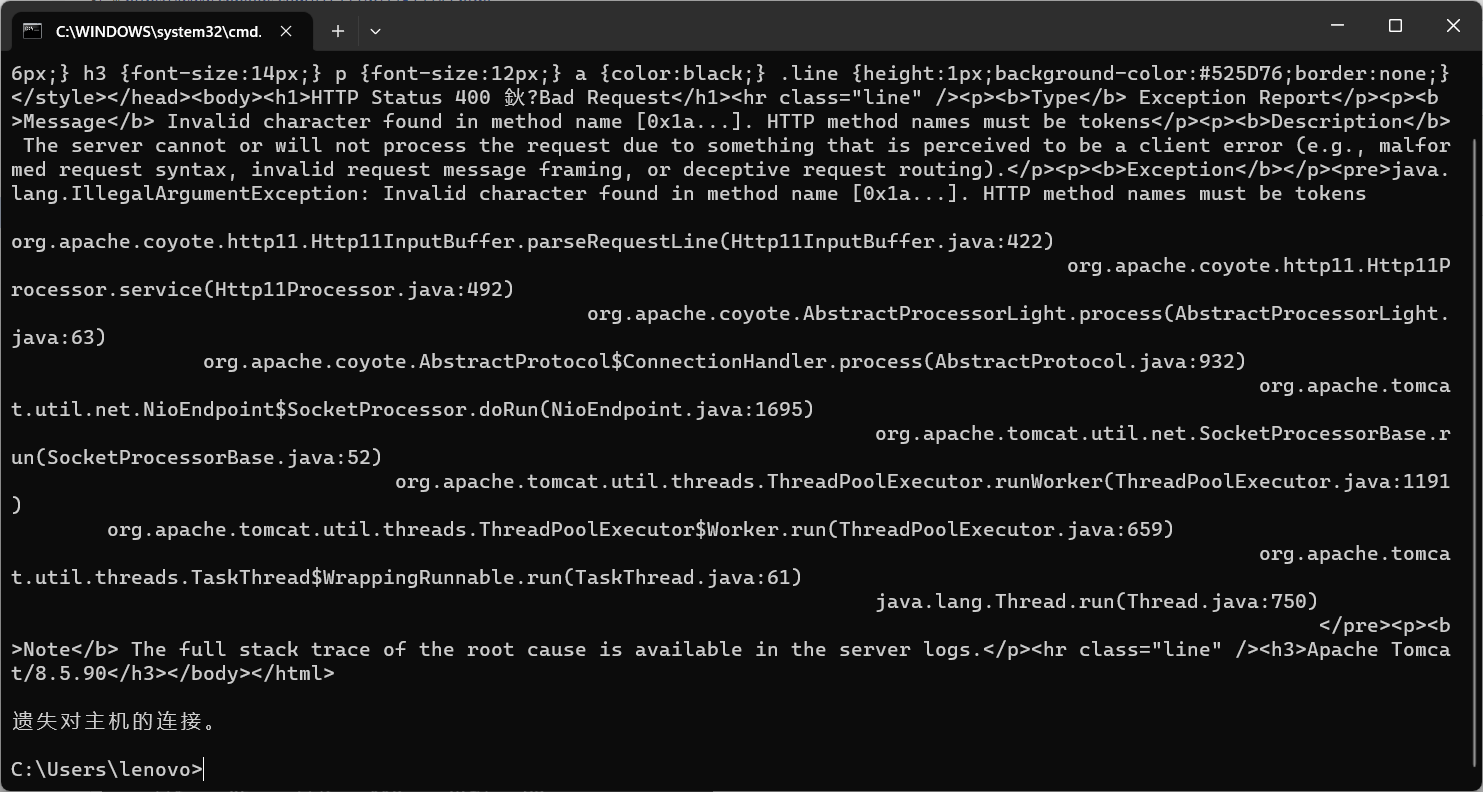Expand the new-tab profile dropdown chevron
1483x792 pixels.
point(375,31)
